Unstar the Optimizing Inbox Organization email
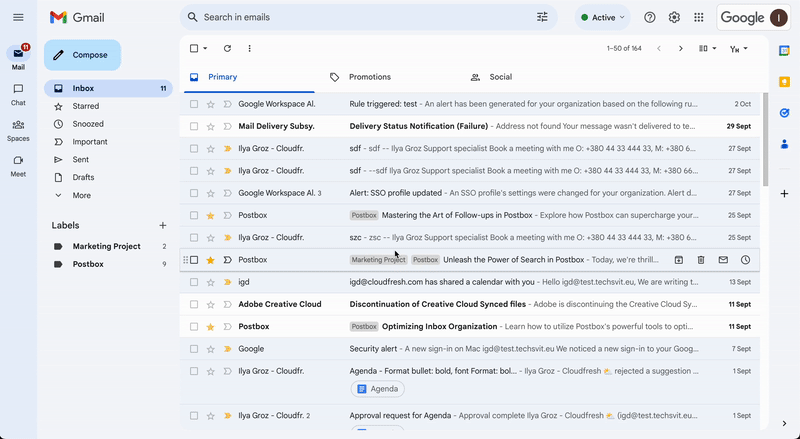800x439 pixels. tap(210, 327)
